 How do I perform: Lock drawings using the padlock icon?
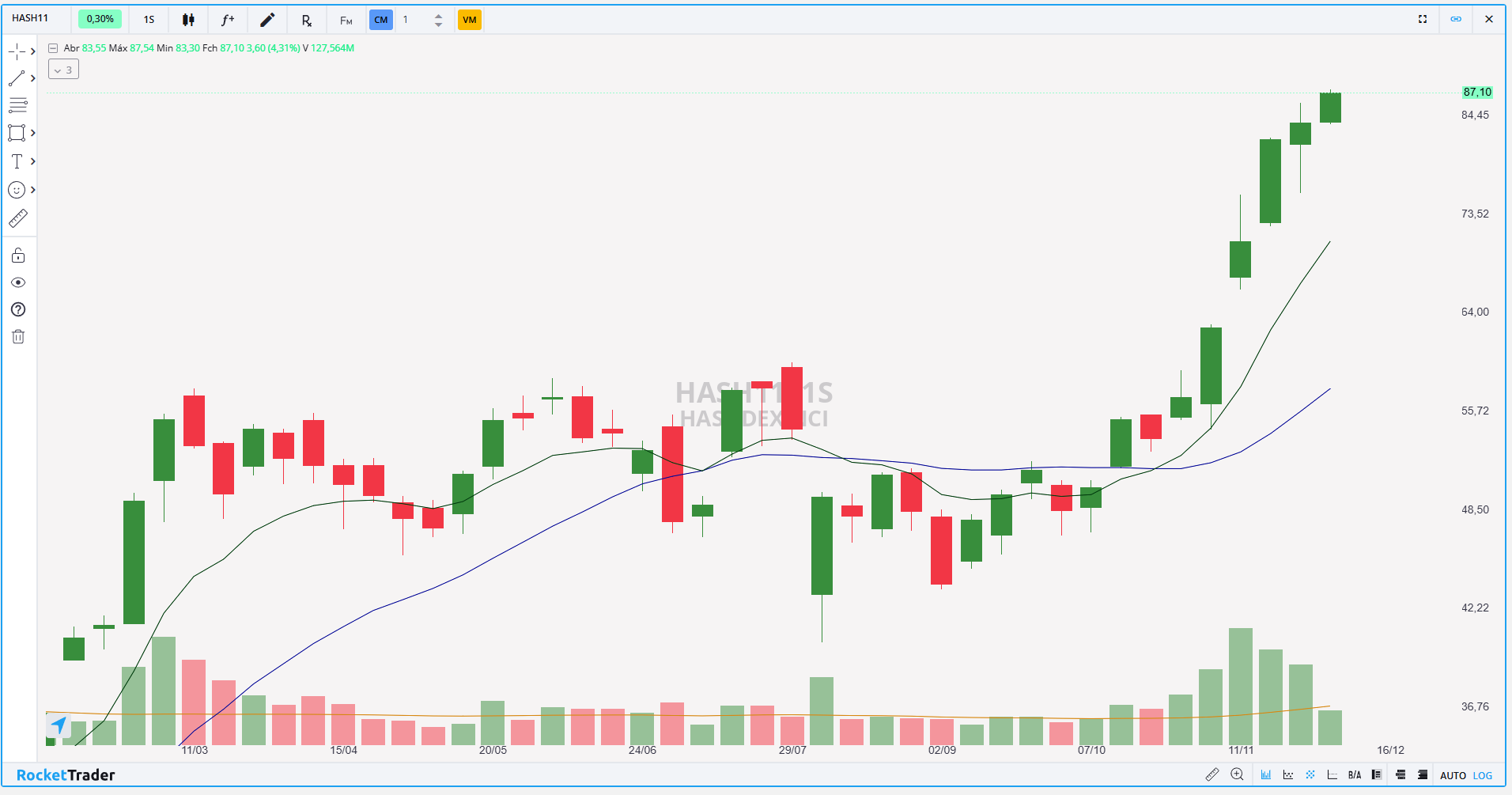tap(17, 255)
